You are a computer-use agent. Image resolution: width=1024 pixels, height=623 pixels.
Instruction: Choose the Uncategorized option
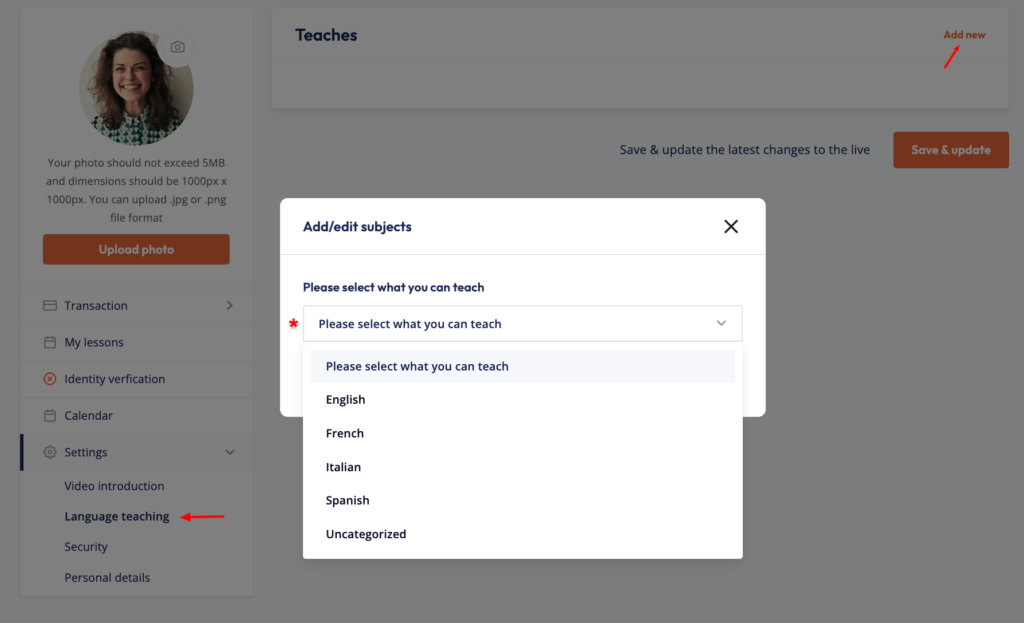pyautogui.click(x=366, y=534)
